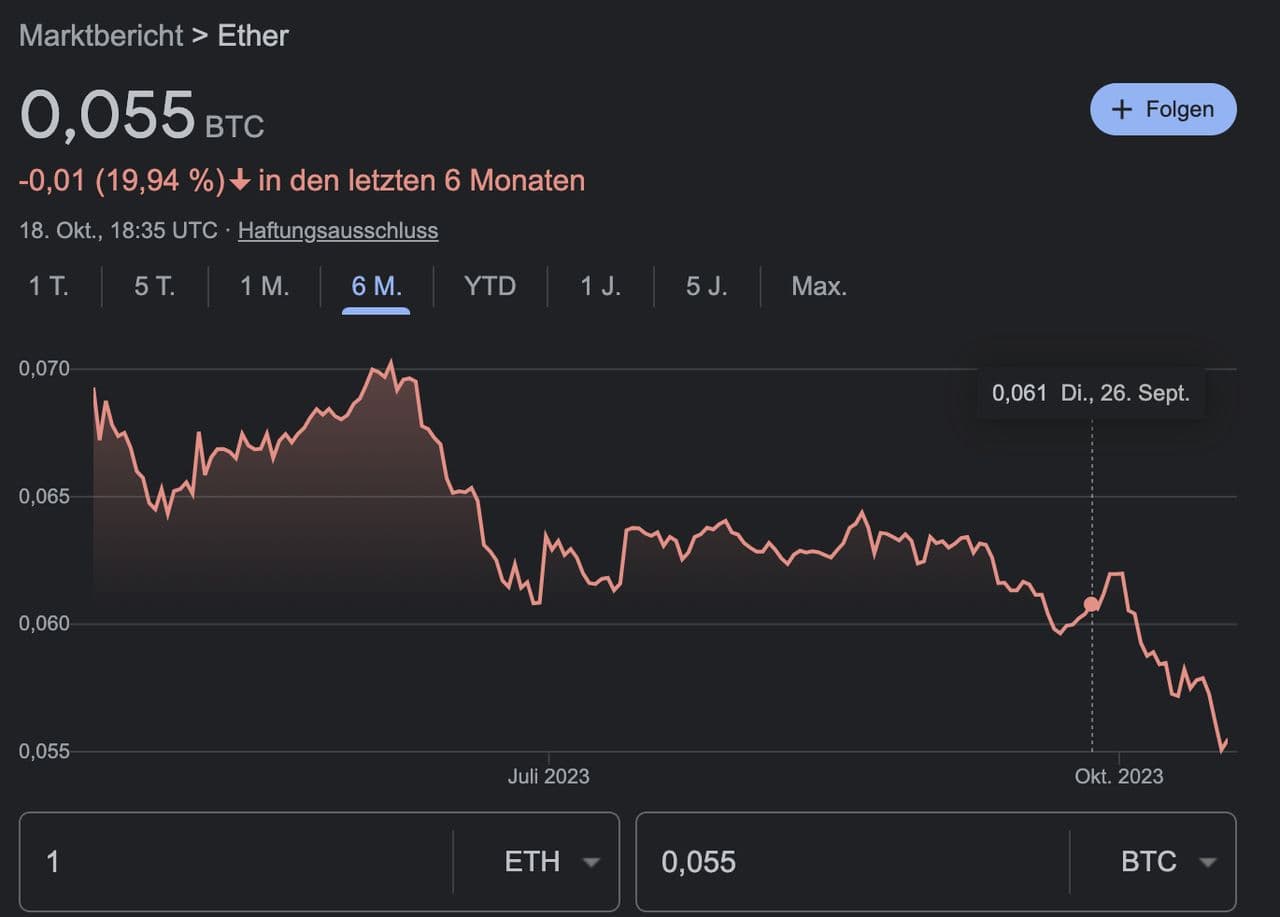The image size is (1280, 917).
Task: Select the 1 T. time range tab
Action: click(48, 287)
